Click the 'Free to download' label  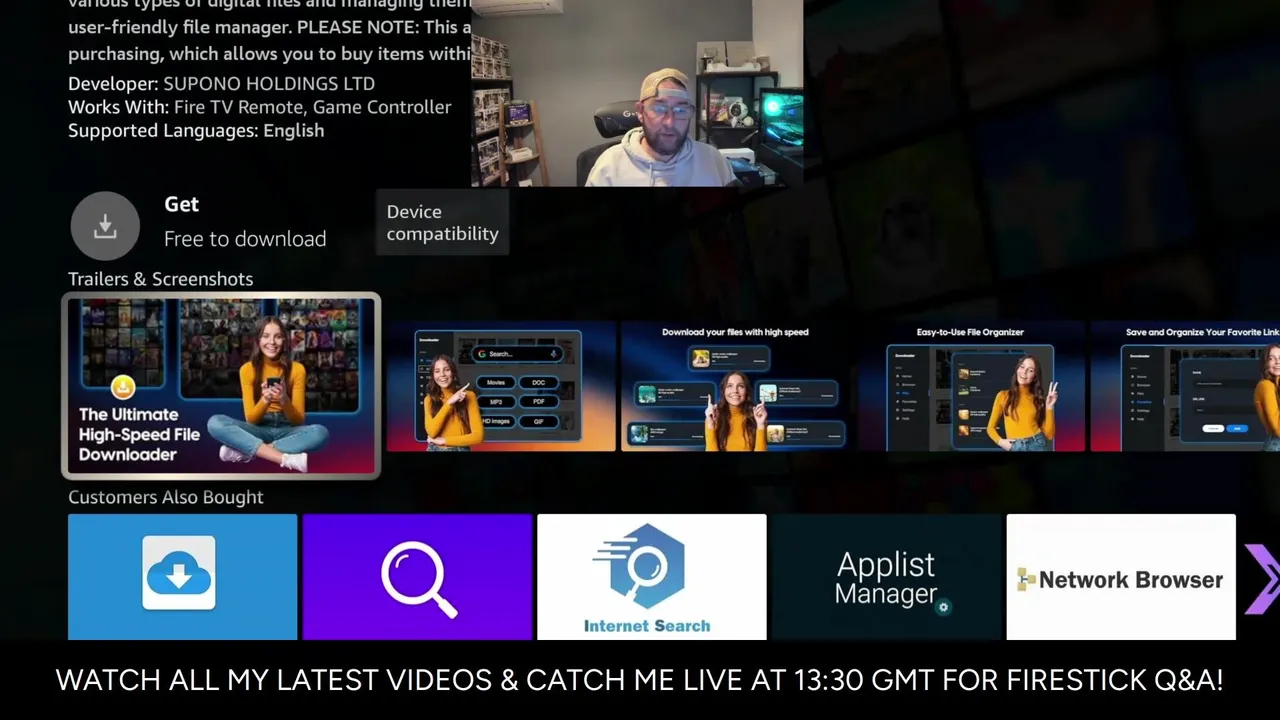pyautogui.click(x=245, y=239)
